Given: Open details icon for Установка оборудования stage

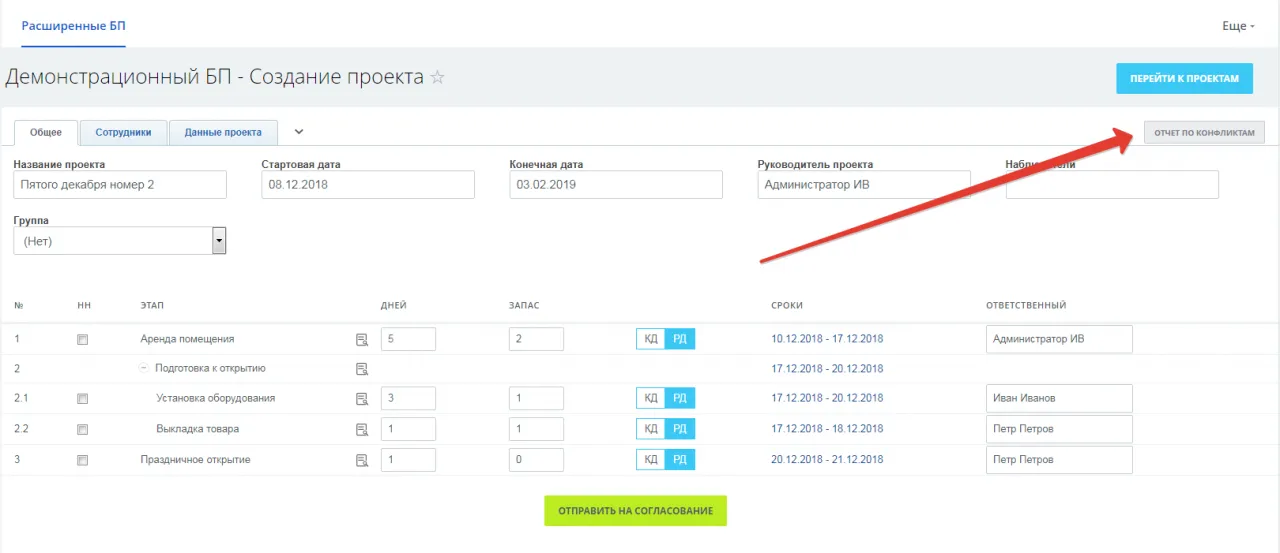Looking at the screenshot, I should pyautogui.click(x=362, y=399).
